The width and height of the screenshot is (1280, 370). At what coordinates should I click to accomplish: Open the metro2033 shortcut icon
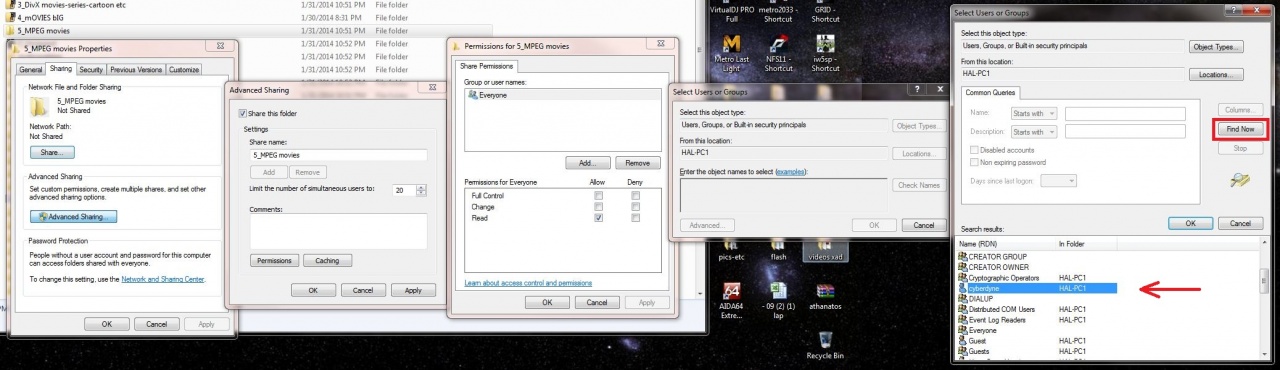pos(777,12)
